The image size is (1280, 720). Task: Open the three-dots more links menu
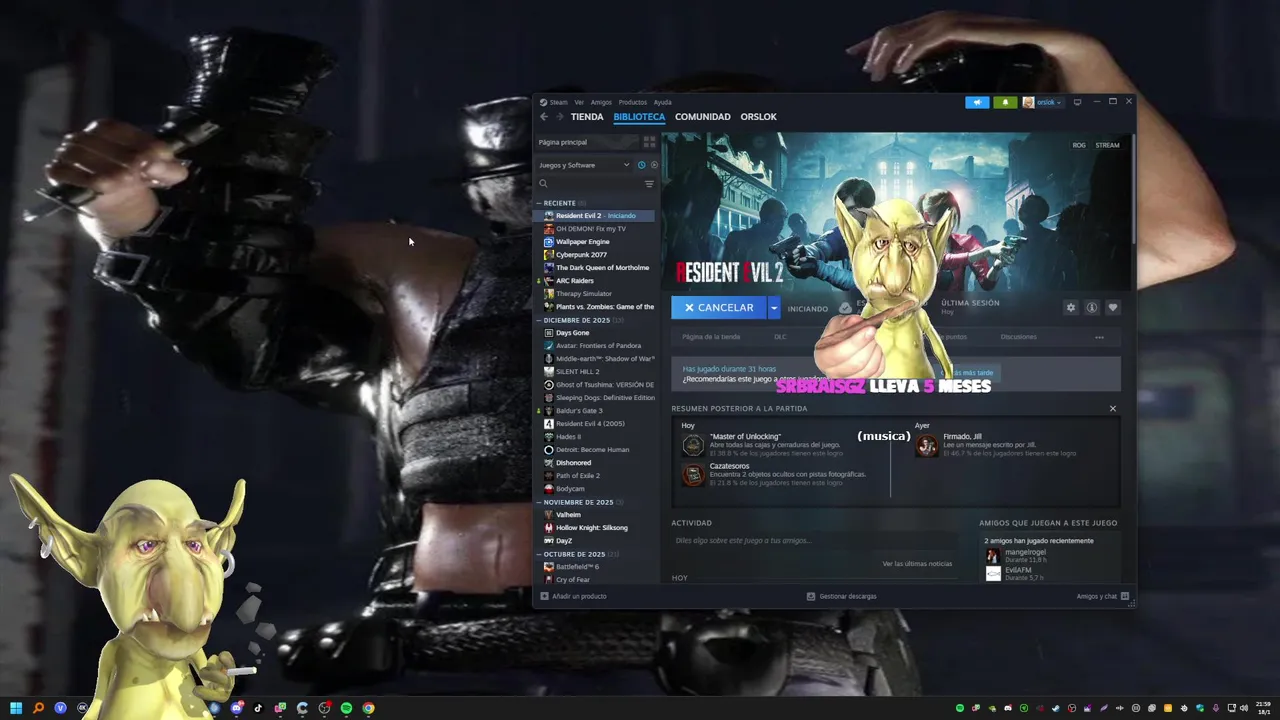1099,337
